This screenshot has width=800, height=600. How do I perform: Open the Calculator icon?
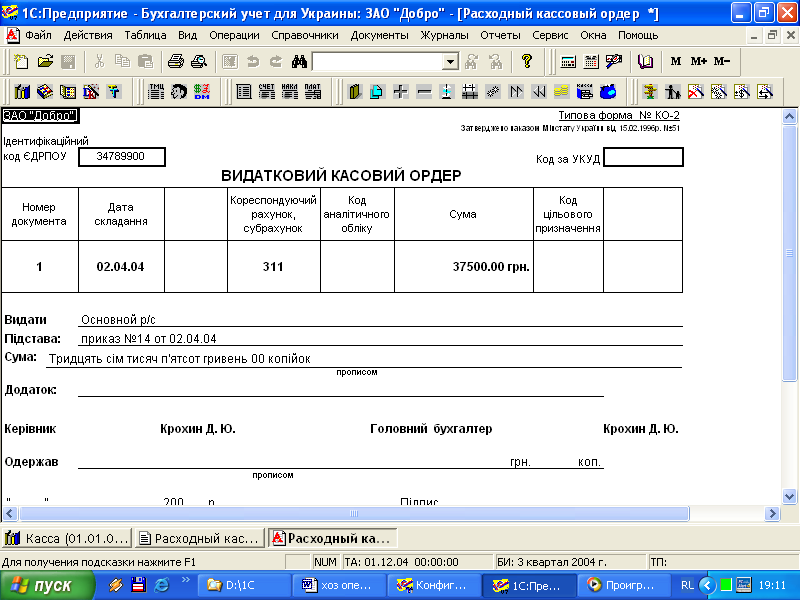568,62
